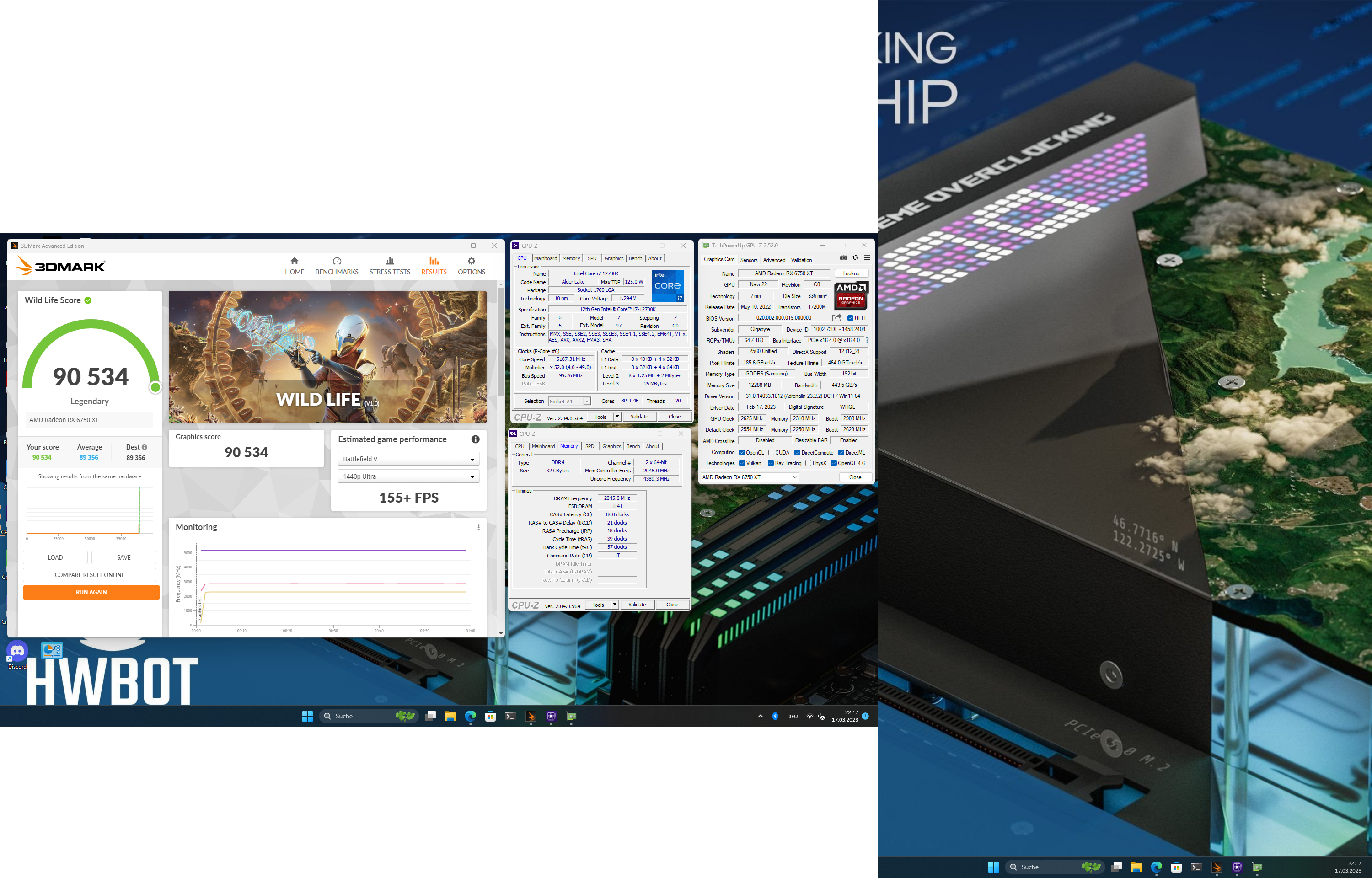Show hidden system tray icons
The height and width of the screenshot is (878, 1372).
760,716
